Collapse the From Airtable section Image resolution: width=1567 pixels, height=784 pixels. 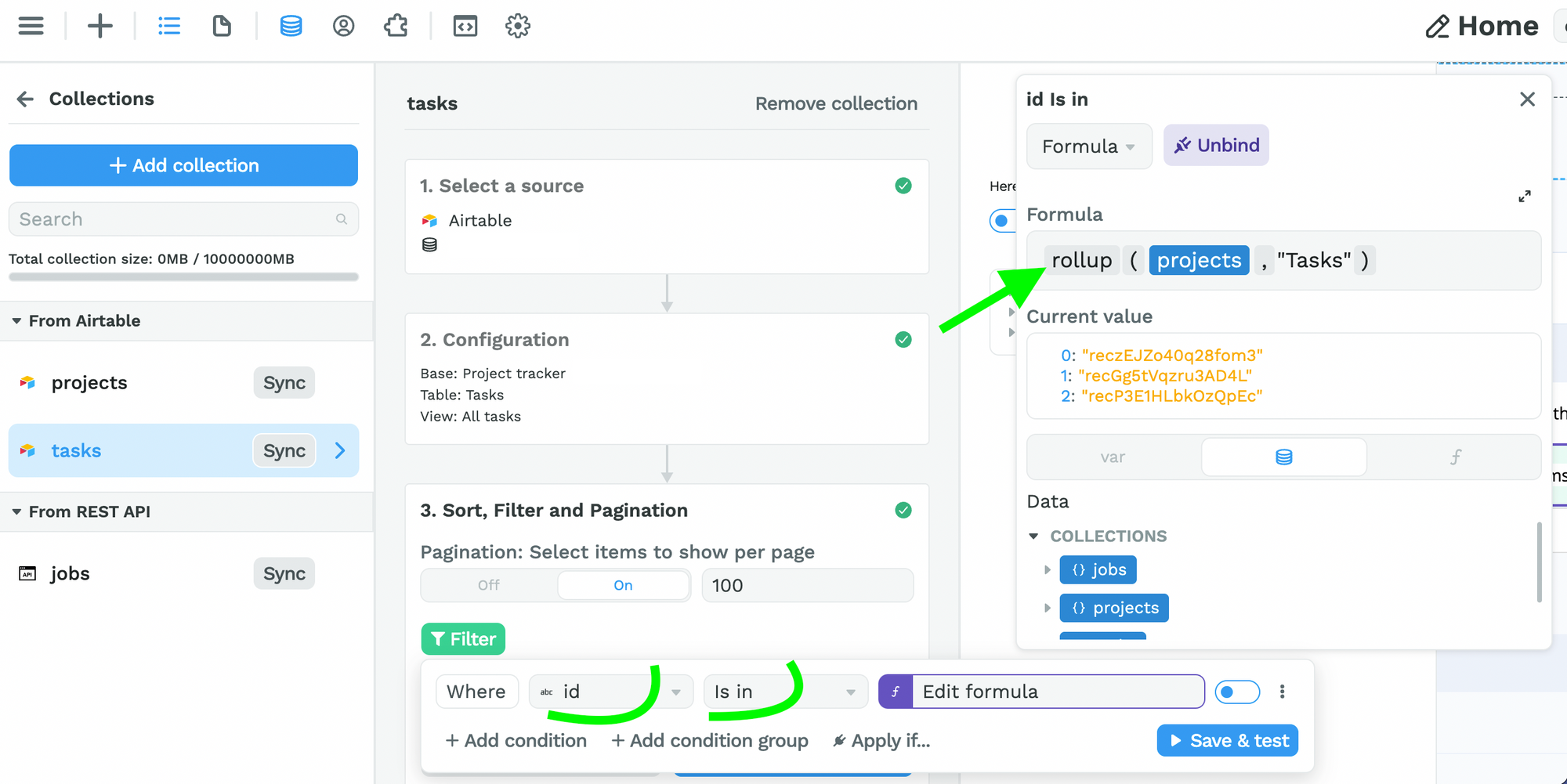point(17,321)
